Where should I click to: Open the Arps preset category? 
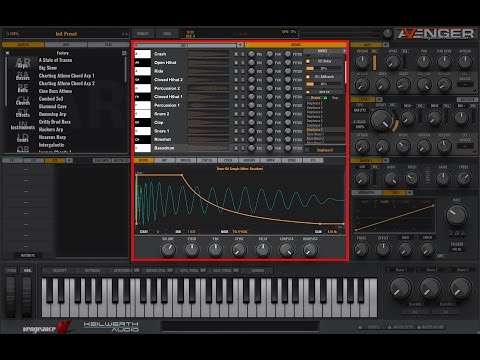point(23,63)
